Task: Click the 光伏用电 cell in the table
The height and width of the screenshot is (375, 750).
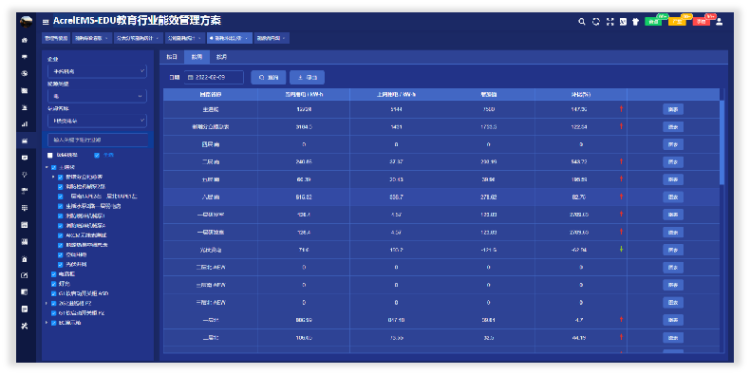Action: pos(210,250)
